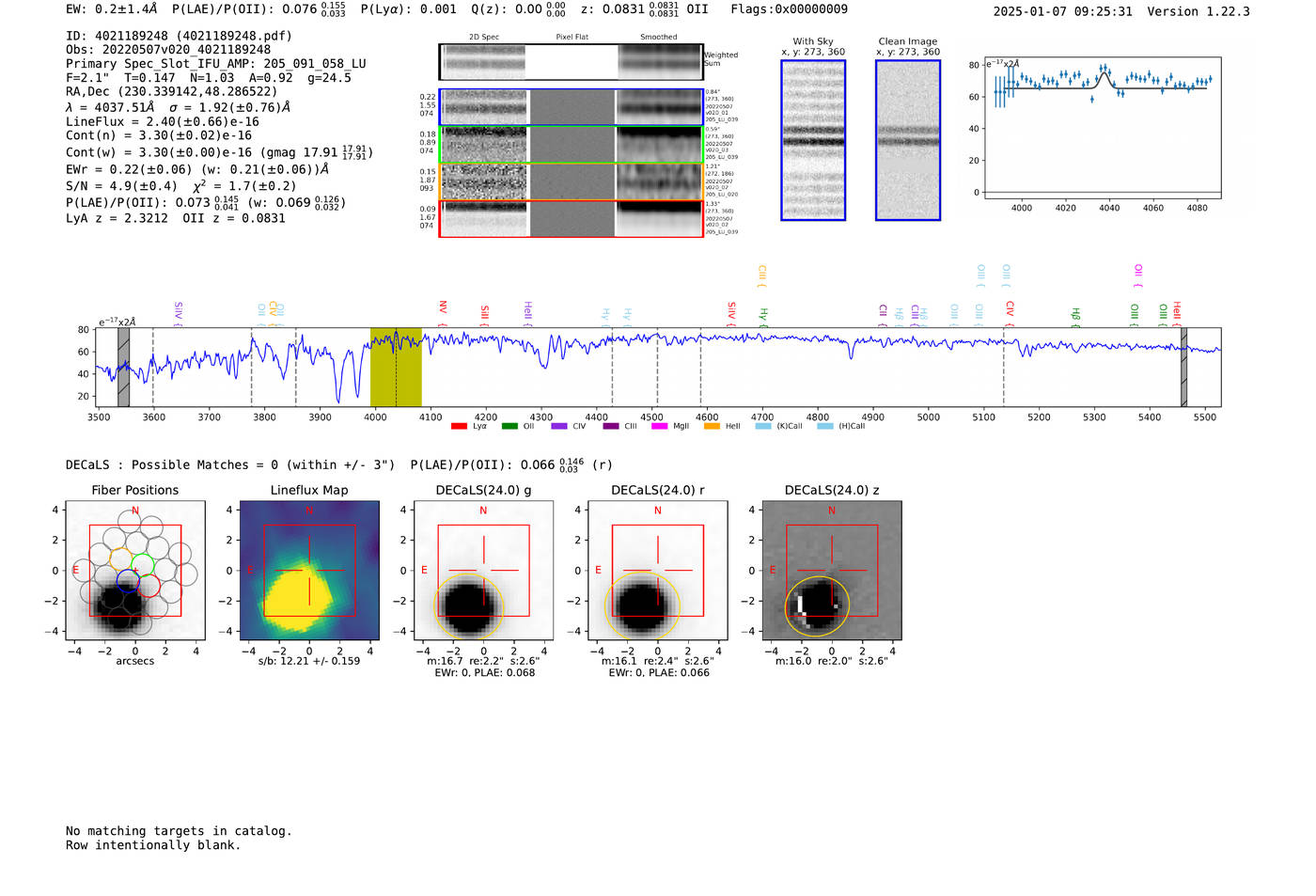1316x896 pixels.
Task: Click the orange-outlined 2D spectrum row
Action: 572,181
